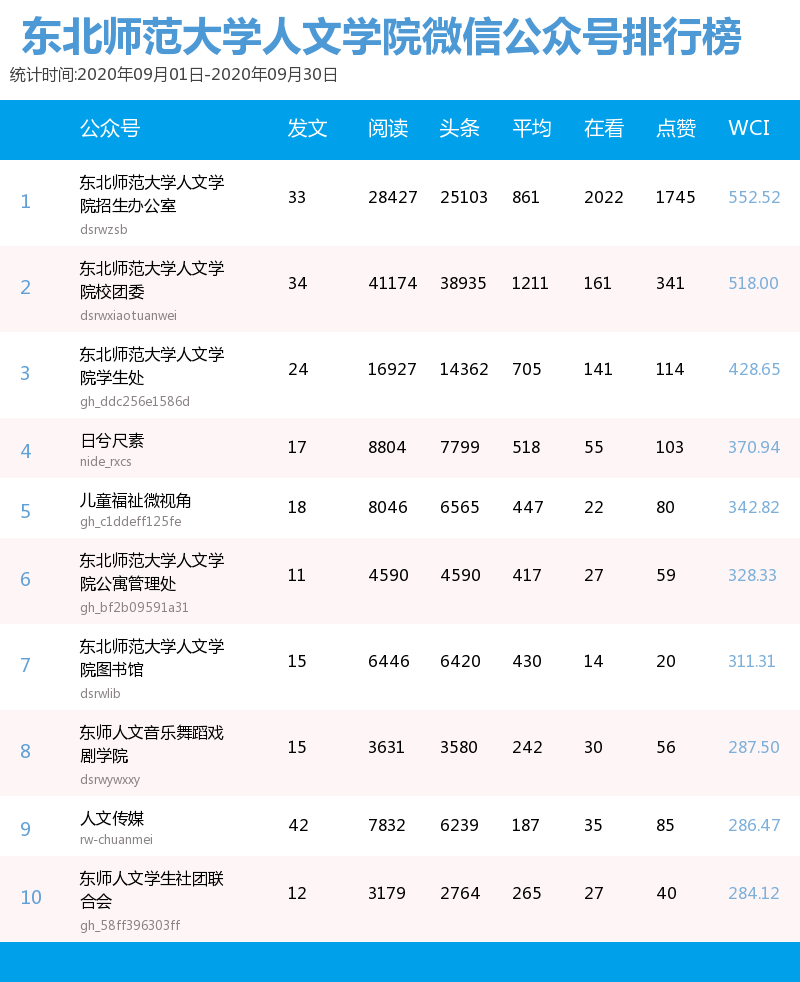Click the WCI value 284.12
800x982 pixels.
click(x=754, y=893)
